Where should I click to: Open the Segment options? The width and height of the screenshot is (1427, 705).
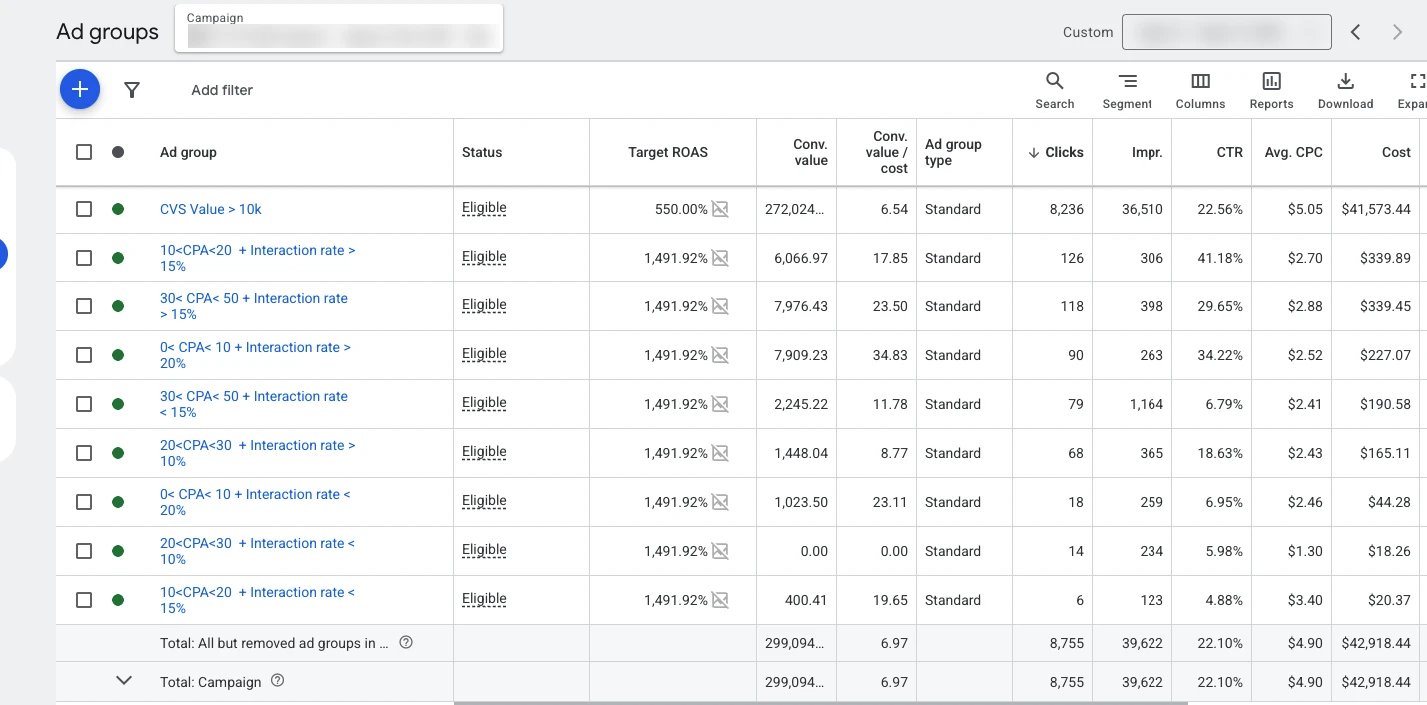pyautogui.click(x=1127, y=90)
